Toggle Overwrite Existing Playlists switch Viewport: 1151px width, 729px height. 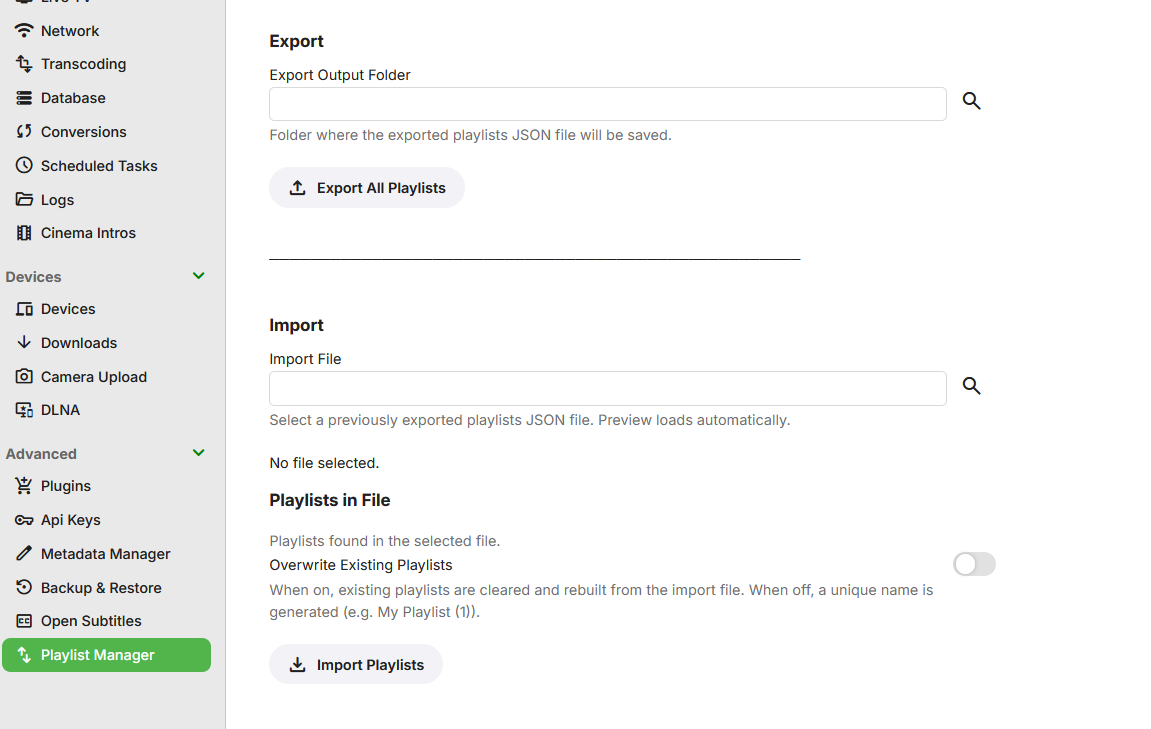974,564
